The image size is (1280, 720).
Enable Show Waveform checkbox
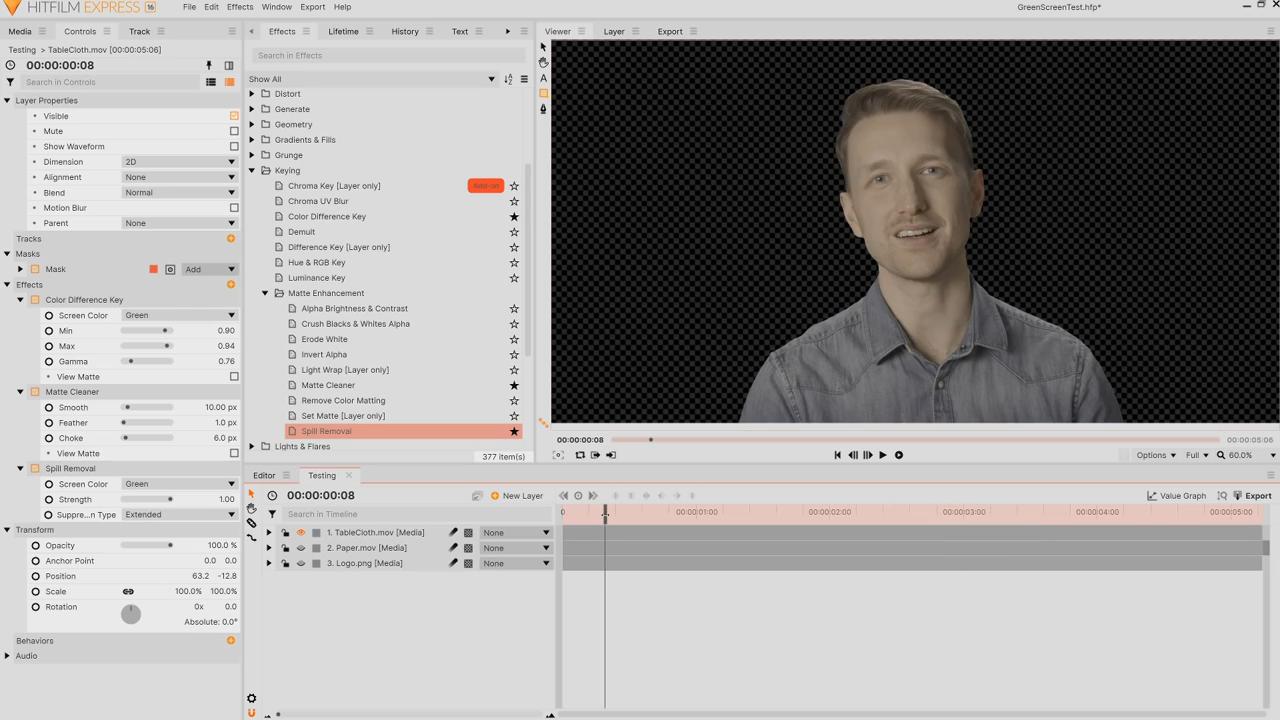tap(234, 147)
